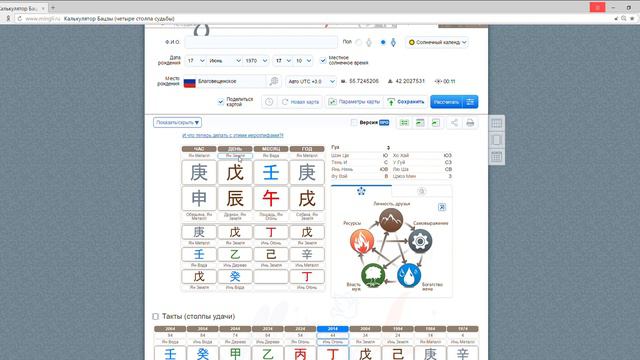
Task: Click the top grid icon in right side panel
Action: [497, 124]
